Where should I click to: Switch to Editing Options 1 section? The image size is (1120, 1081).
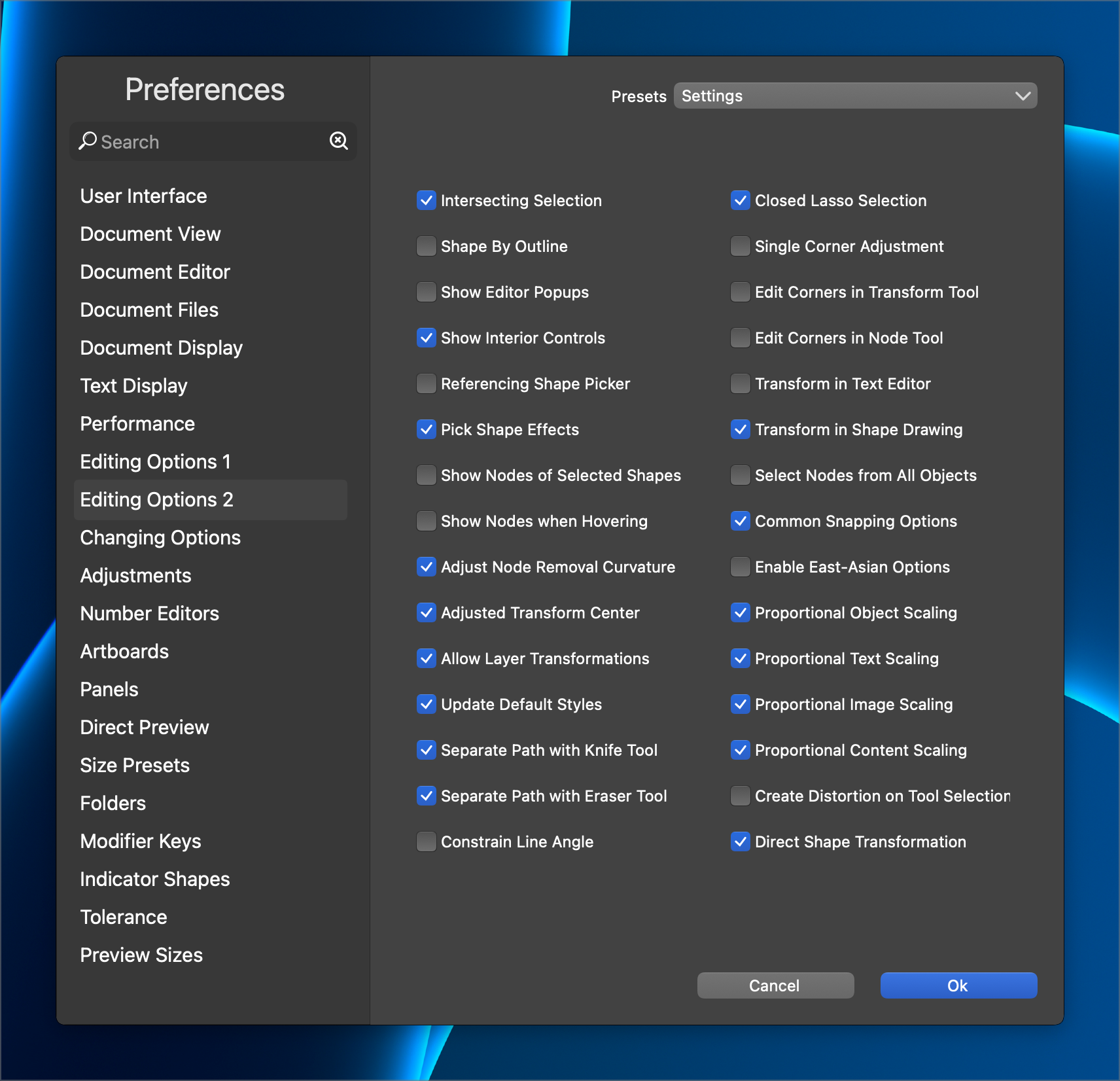(x=155, y=462)
